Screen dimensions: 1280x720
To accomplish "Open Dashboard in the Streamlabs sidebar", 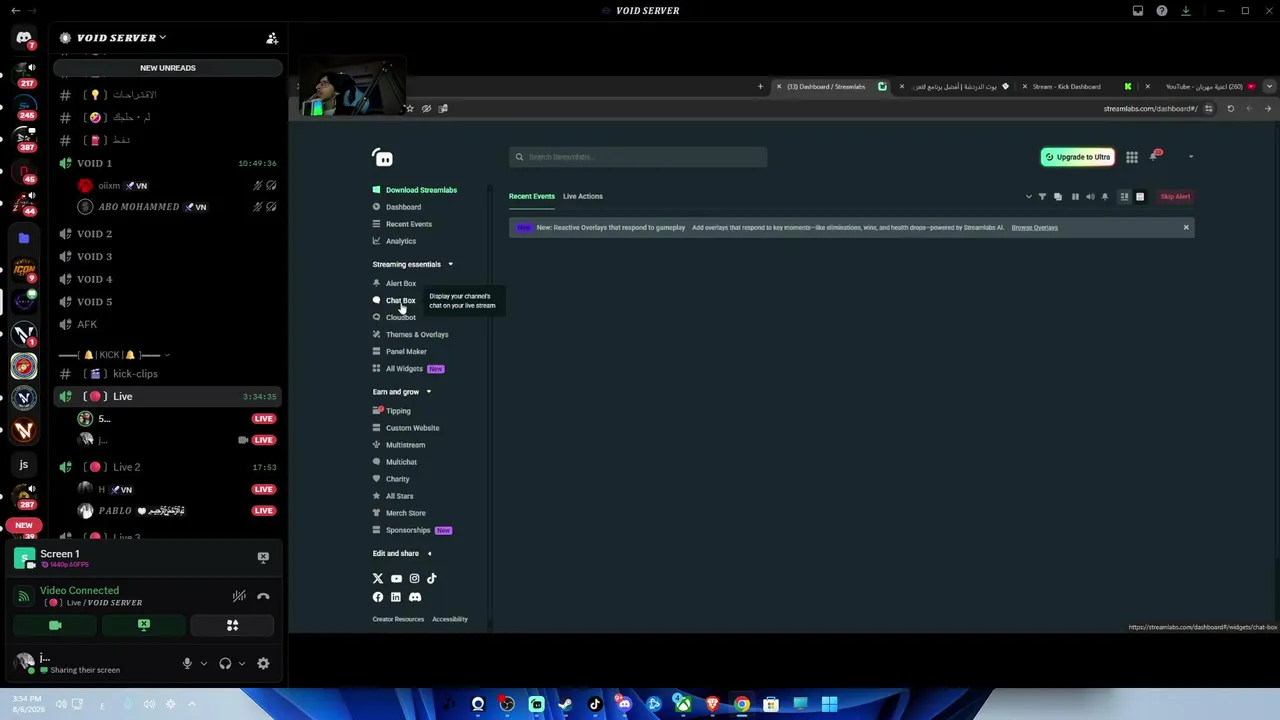I will [x=403, y=207].
